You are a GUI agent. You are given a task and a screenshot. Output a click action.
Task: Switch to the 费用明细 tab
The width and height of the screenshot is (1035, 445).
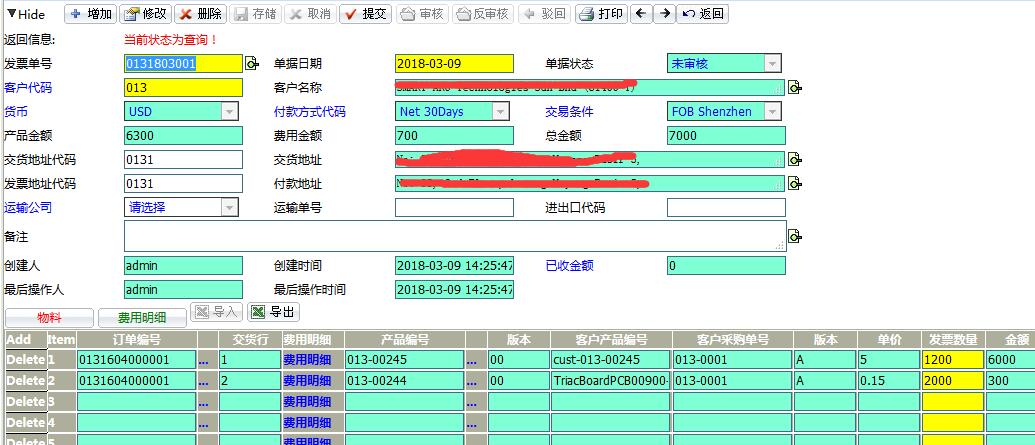[143, 317]
